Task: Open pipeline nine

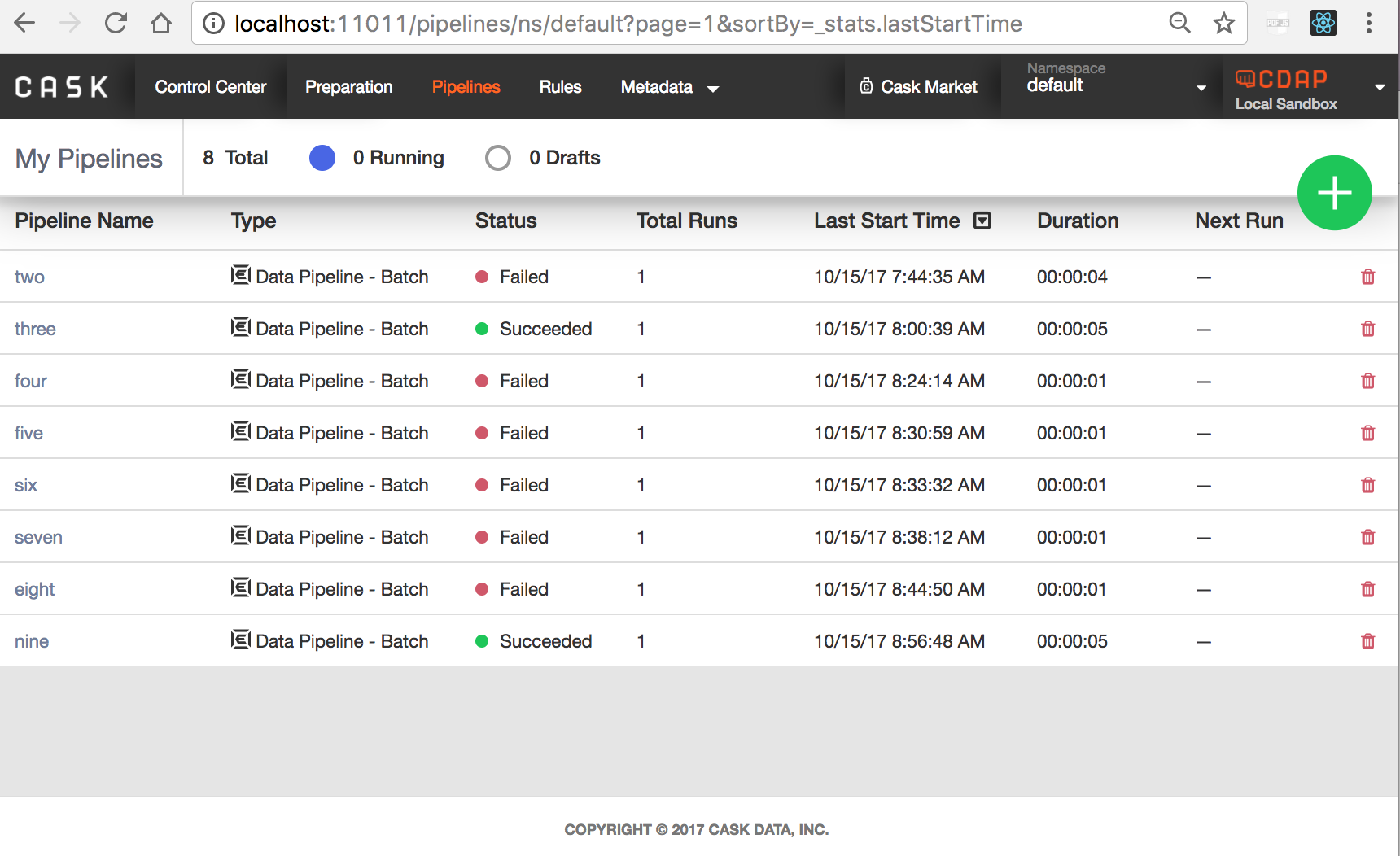Action: coord(32,642)
